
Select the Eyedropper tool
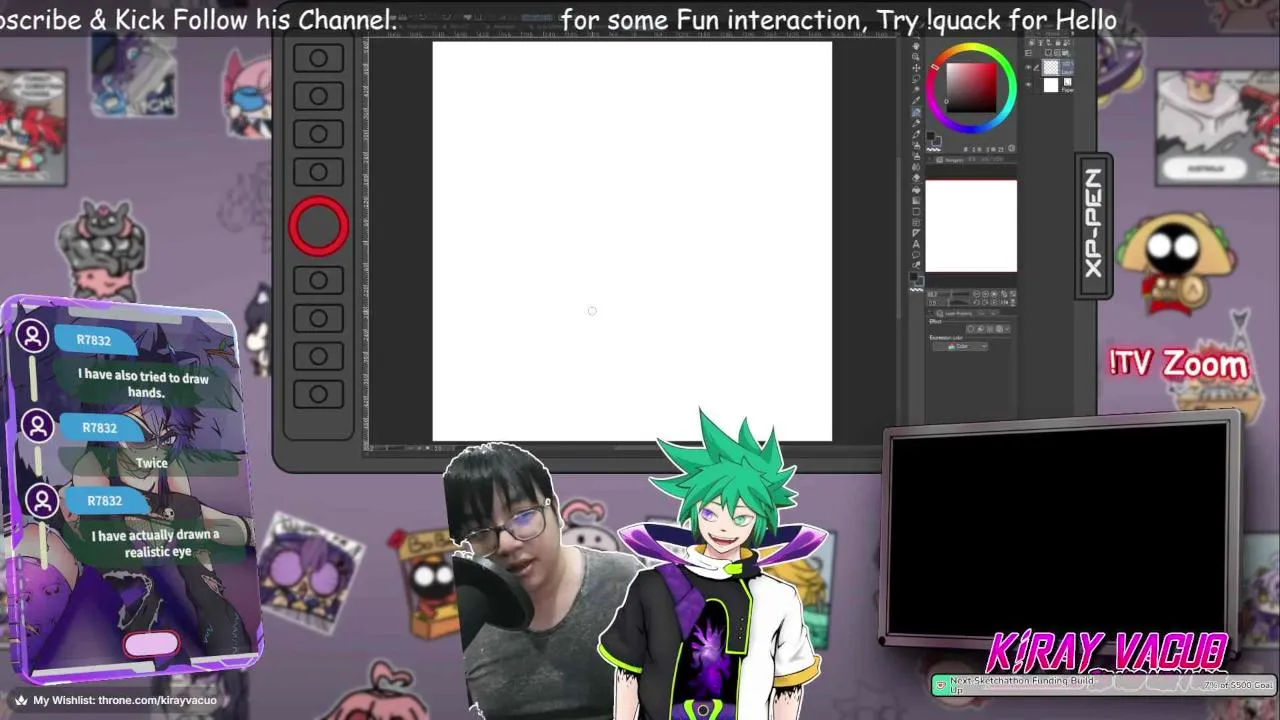pos(916,100)
